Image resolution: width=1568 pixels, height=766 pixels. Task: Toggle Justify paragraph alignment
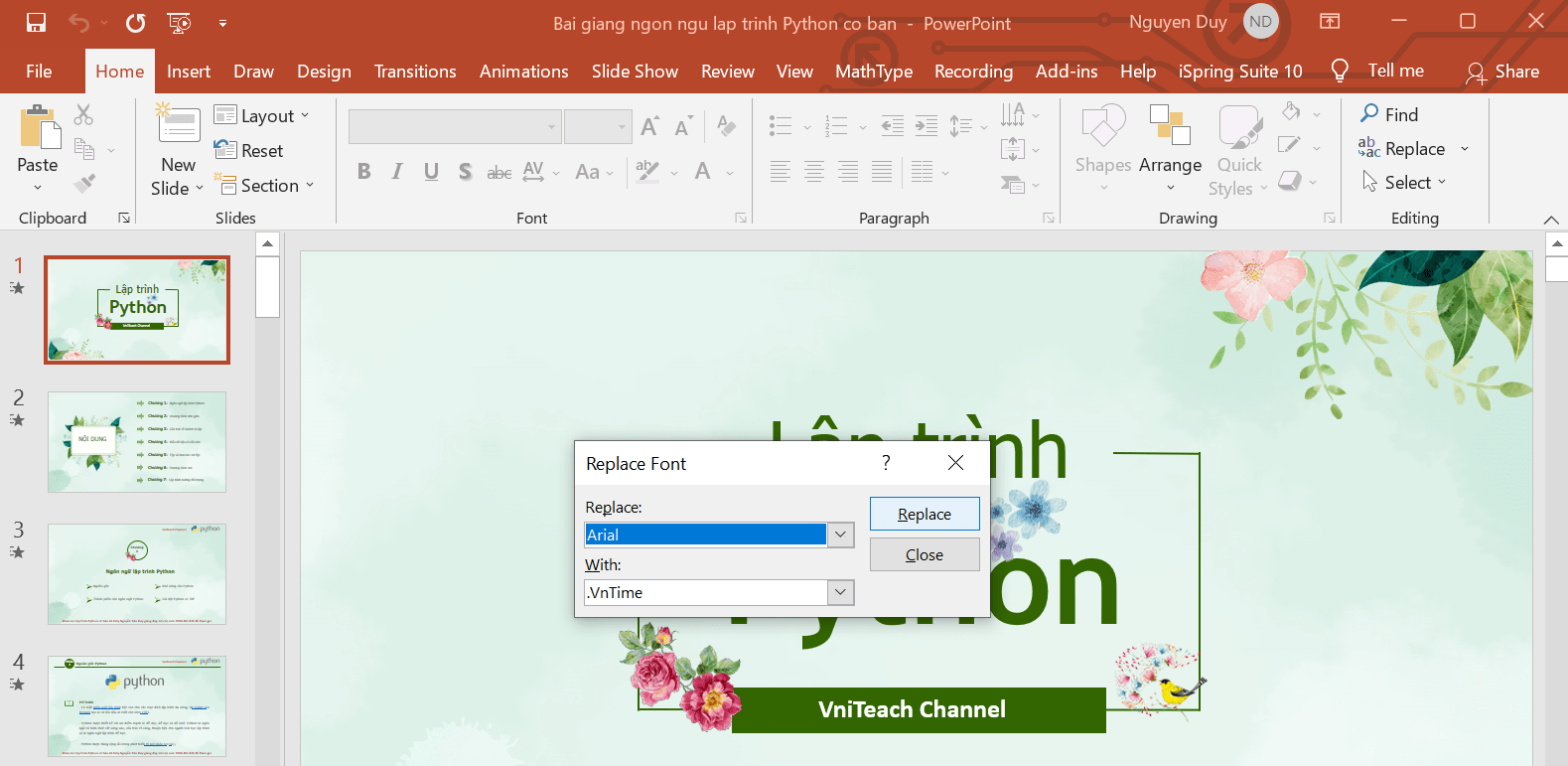[882, 172]
